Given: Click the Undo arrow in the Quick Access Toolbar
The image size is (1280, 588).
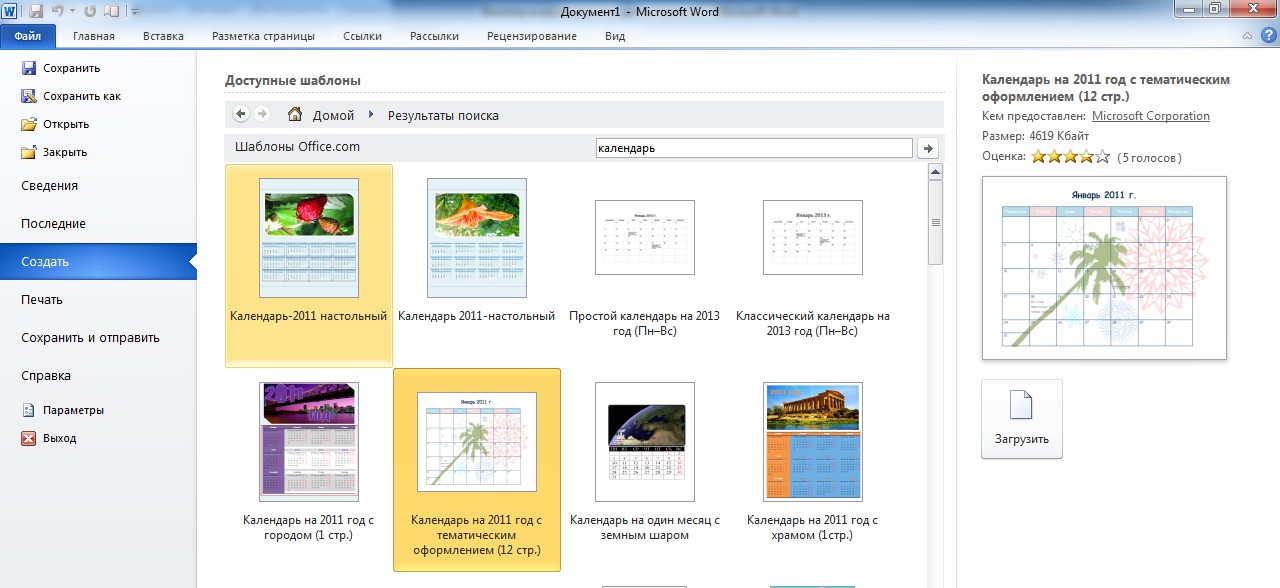Looking at the screenshot, I should (x=58, y=11).
